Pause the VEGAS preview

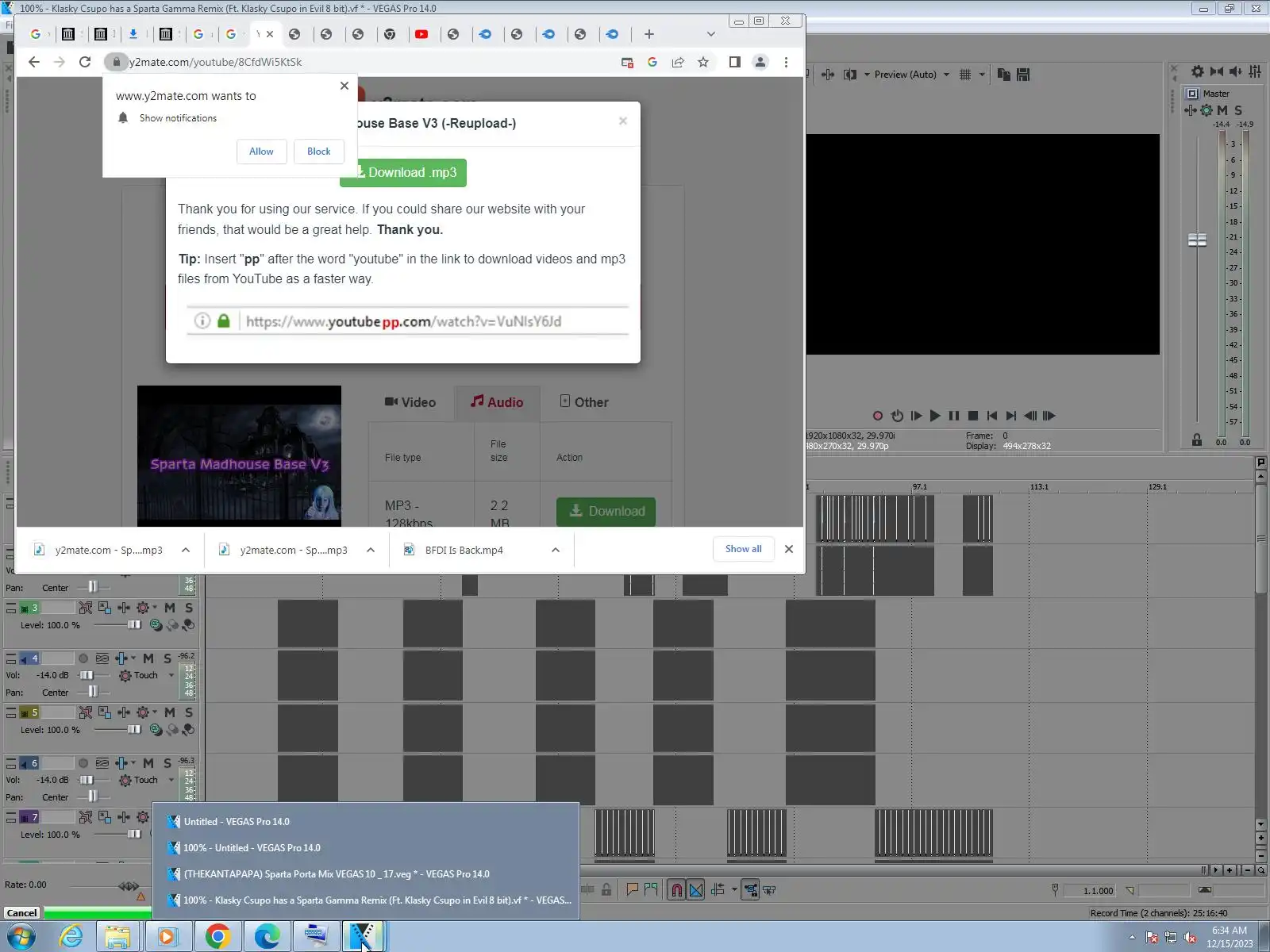pyautogui.click(x=954, y=416)
